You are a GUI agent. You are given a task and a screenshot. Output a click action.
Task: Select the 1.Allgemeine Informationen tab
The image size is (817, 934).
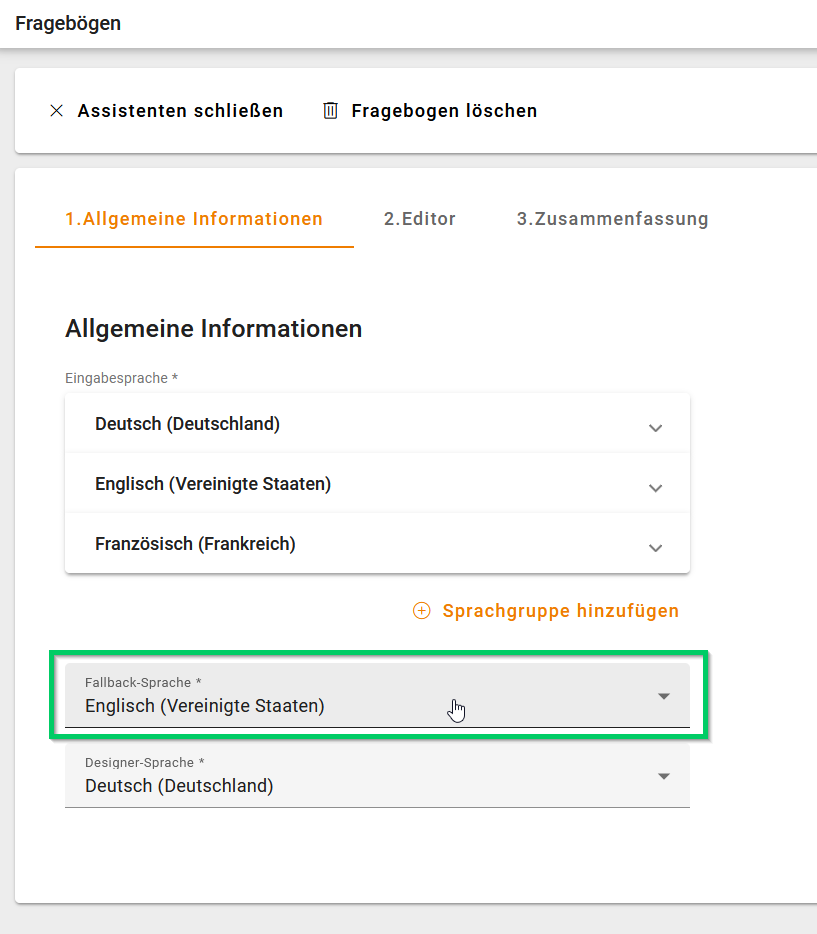[194, 219]
